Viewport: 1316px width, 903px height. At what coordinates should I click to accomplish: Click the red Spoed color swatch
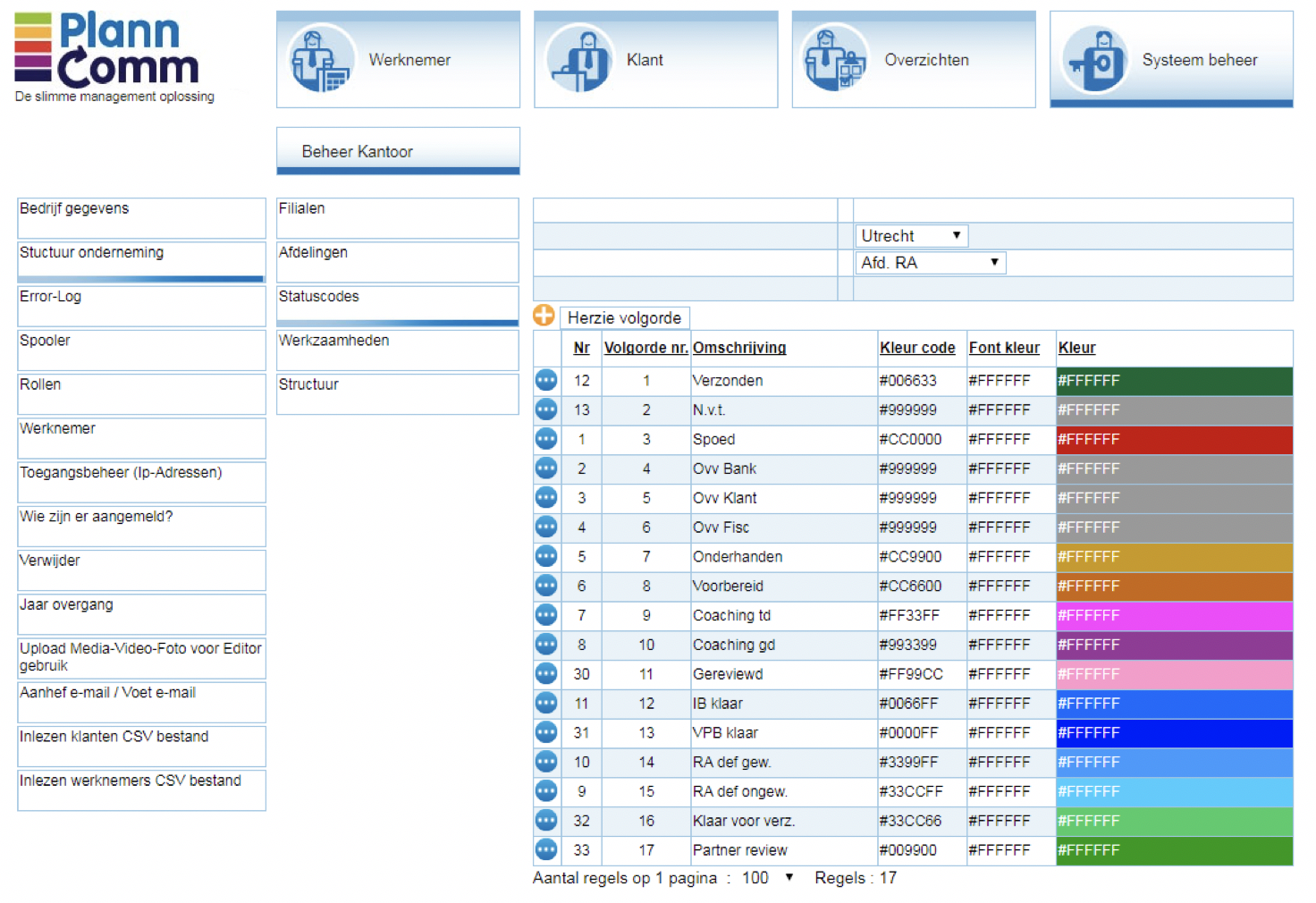1174,439
